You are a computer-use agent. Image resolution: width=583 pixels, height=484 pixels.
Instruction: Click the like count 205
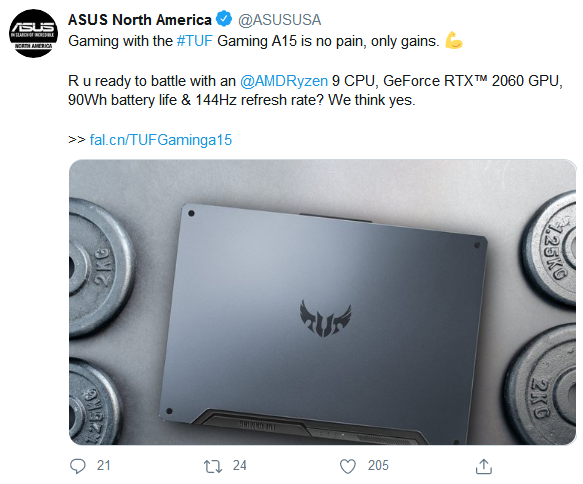(x=378, y=465)
